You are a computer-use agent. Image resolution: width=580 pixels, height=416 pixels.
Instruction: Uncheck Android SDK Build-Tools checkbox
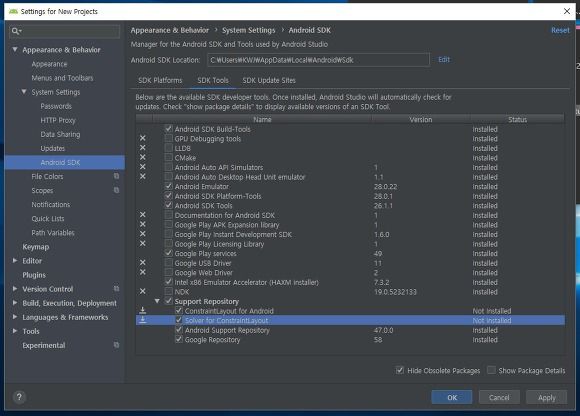click(169, 129)
